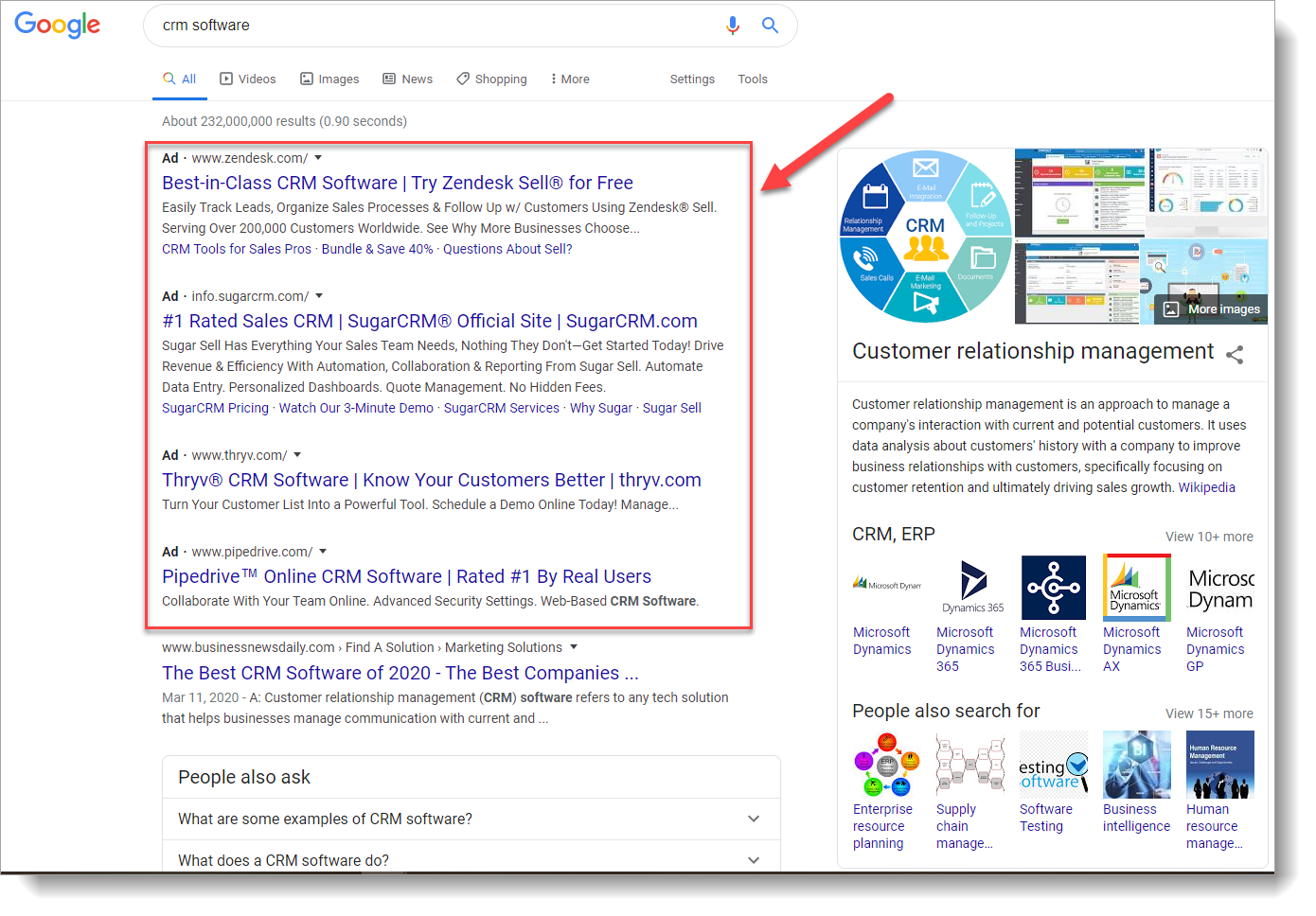This screenshot has width=1316, height=916.
Task: Click the More images button
Action: point(1212,309)
